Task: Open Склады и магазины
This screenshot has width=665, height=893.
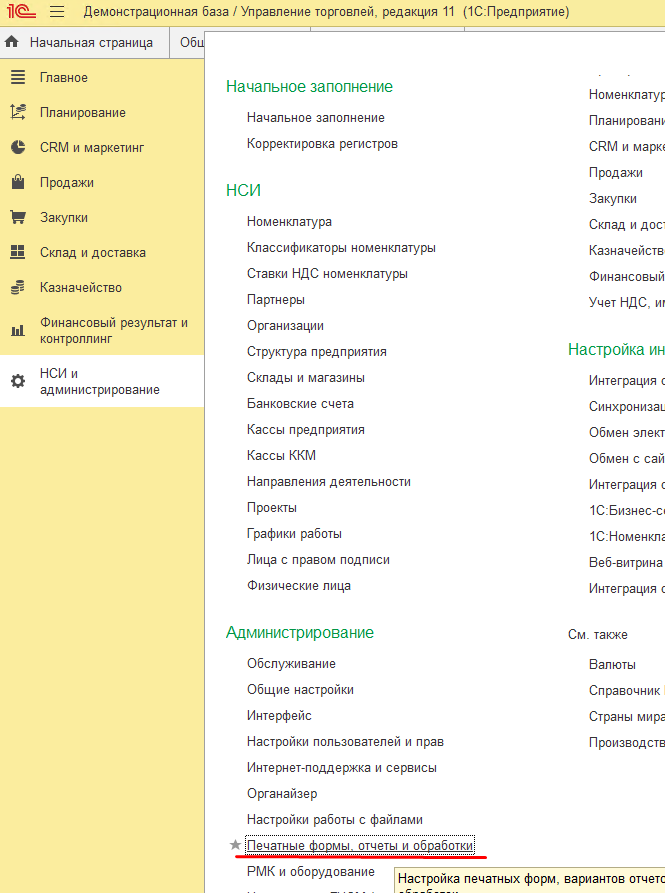Action: pyautogui.click(x=306, y=378)
